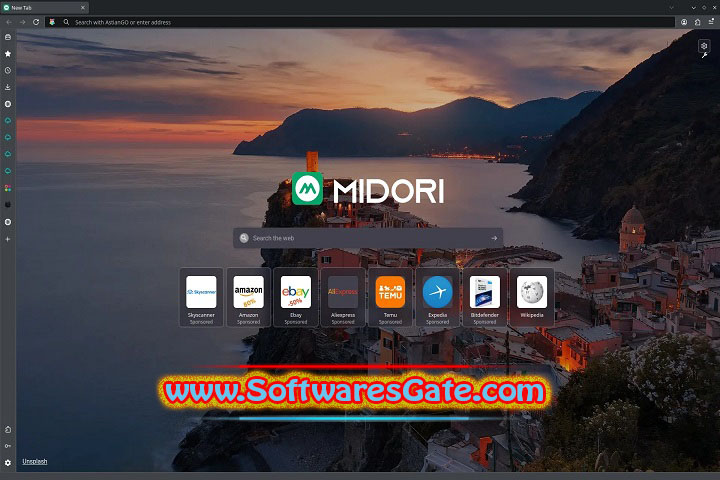The width and height of the screenshot is (720, 480).
Task: Open the main application menu with badge
Action: point(711,21)
